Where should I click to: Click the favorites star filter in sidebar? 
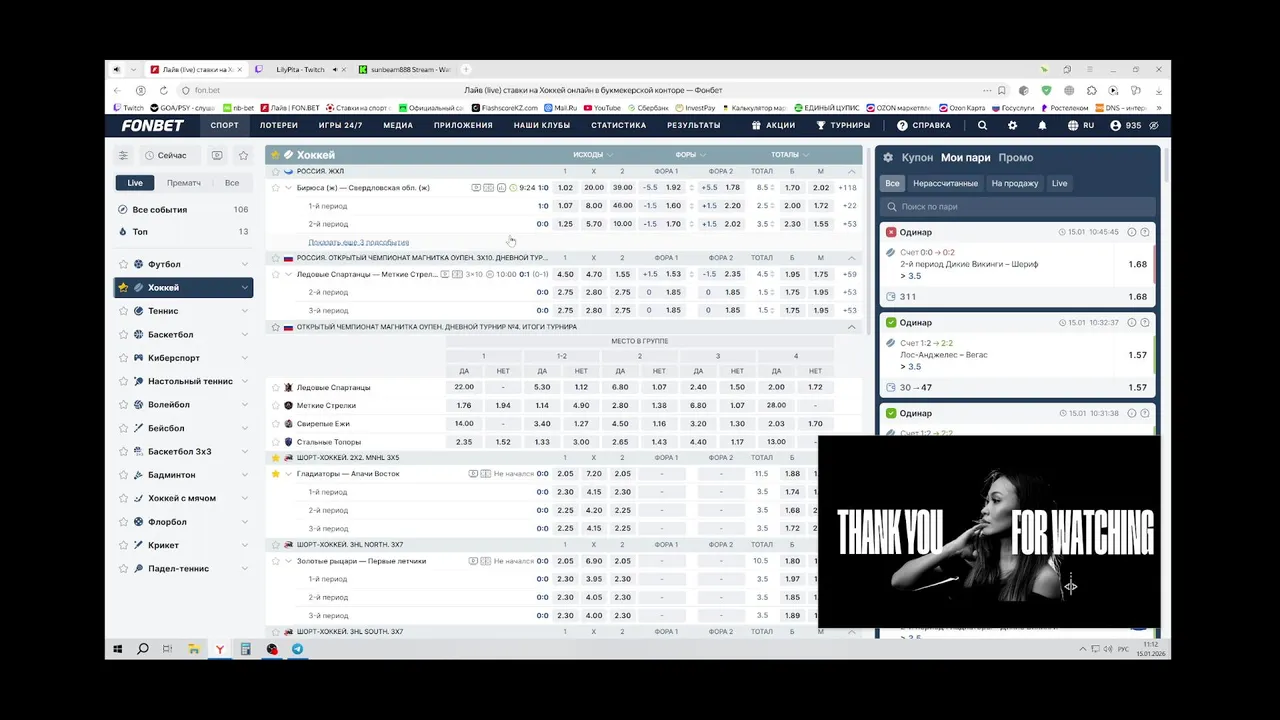coord(243,155)
